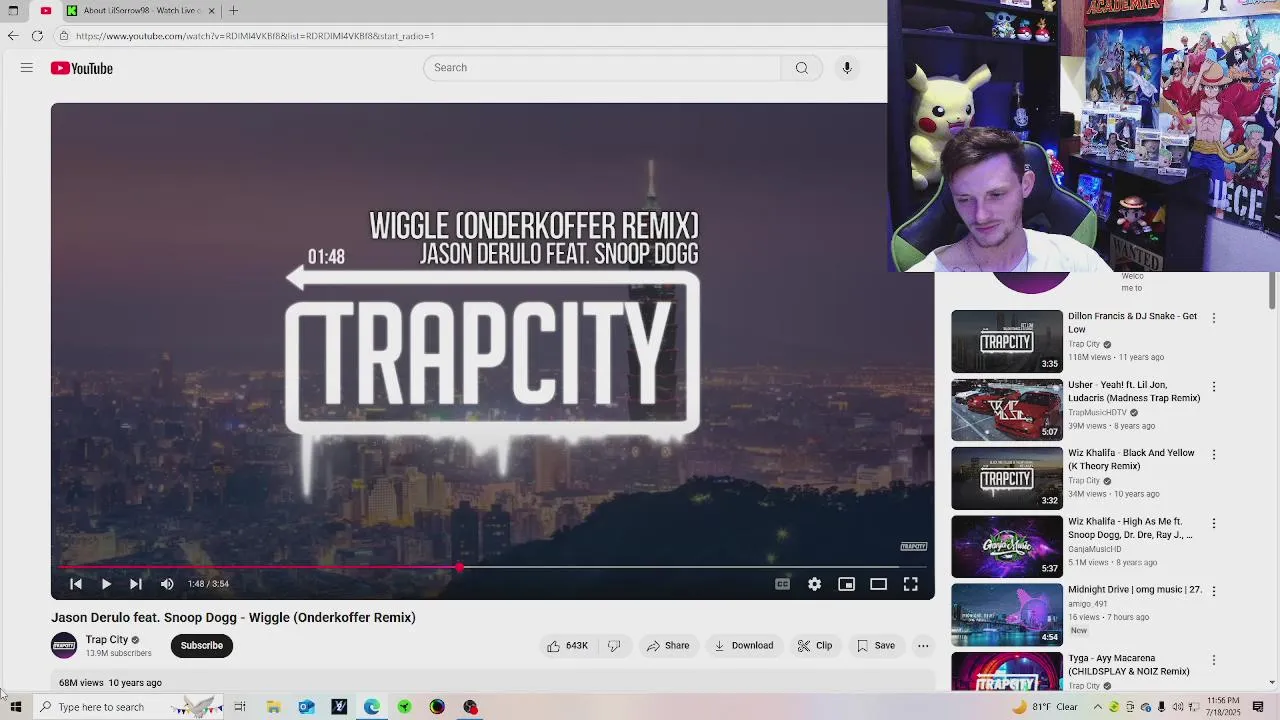Switch to About LilSorrow98 browser tab
1280x720 pixels.
(x=142, y=10)
